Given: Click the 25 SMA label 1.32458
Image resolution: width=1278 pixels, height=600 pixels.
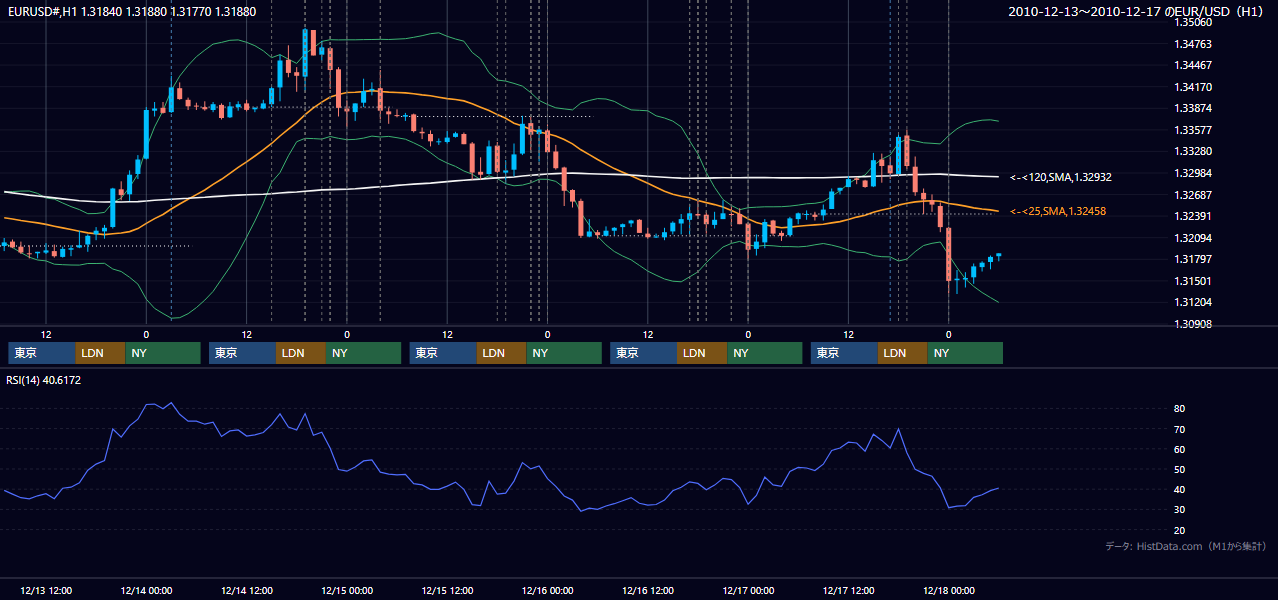Looking at the screenshot, I should pyautogui.click(x=1058, y=211).
